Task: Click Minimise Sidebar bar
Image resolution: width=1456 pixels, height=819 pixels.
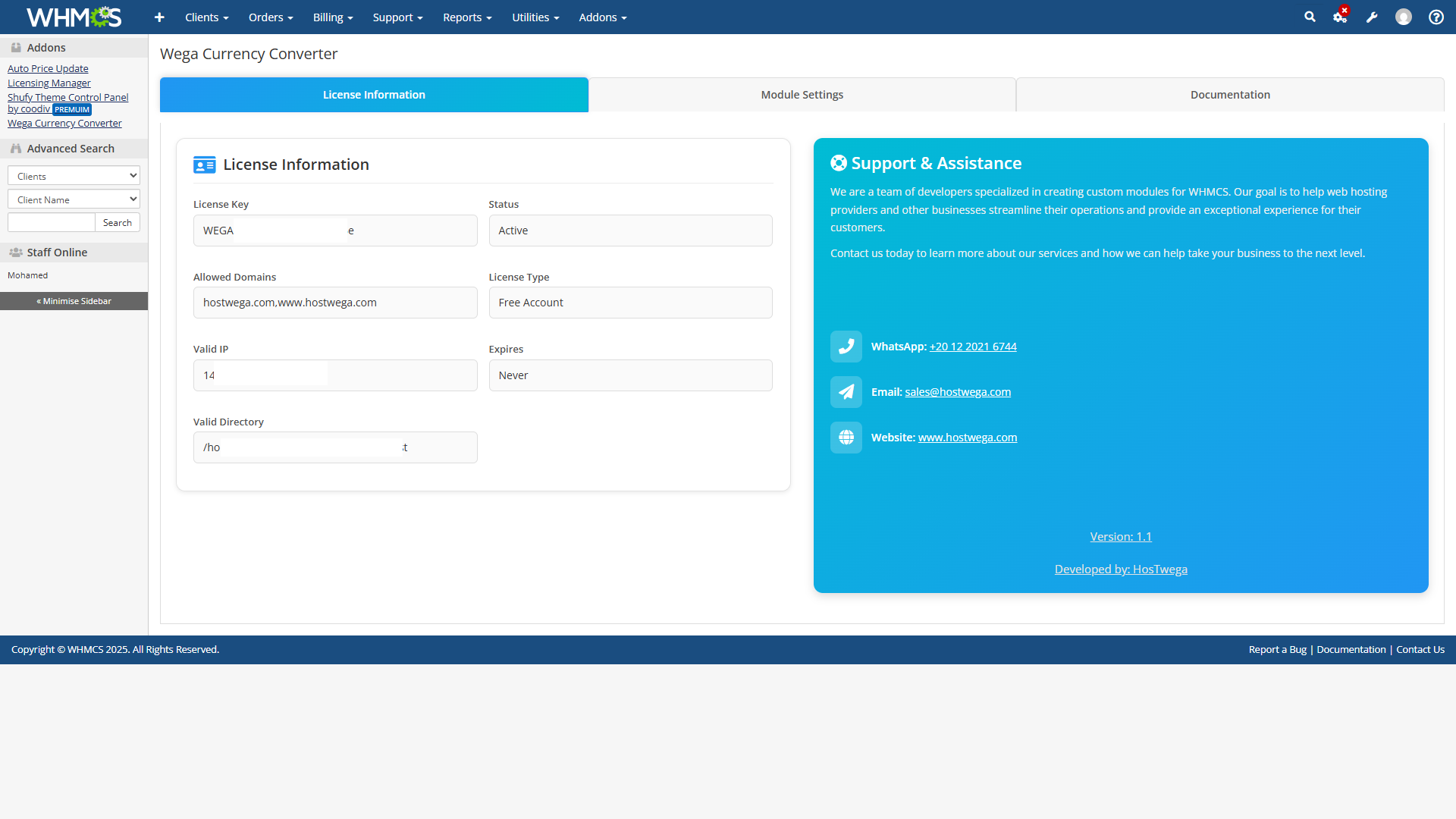Action: click(x=74, y=301)
